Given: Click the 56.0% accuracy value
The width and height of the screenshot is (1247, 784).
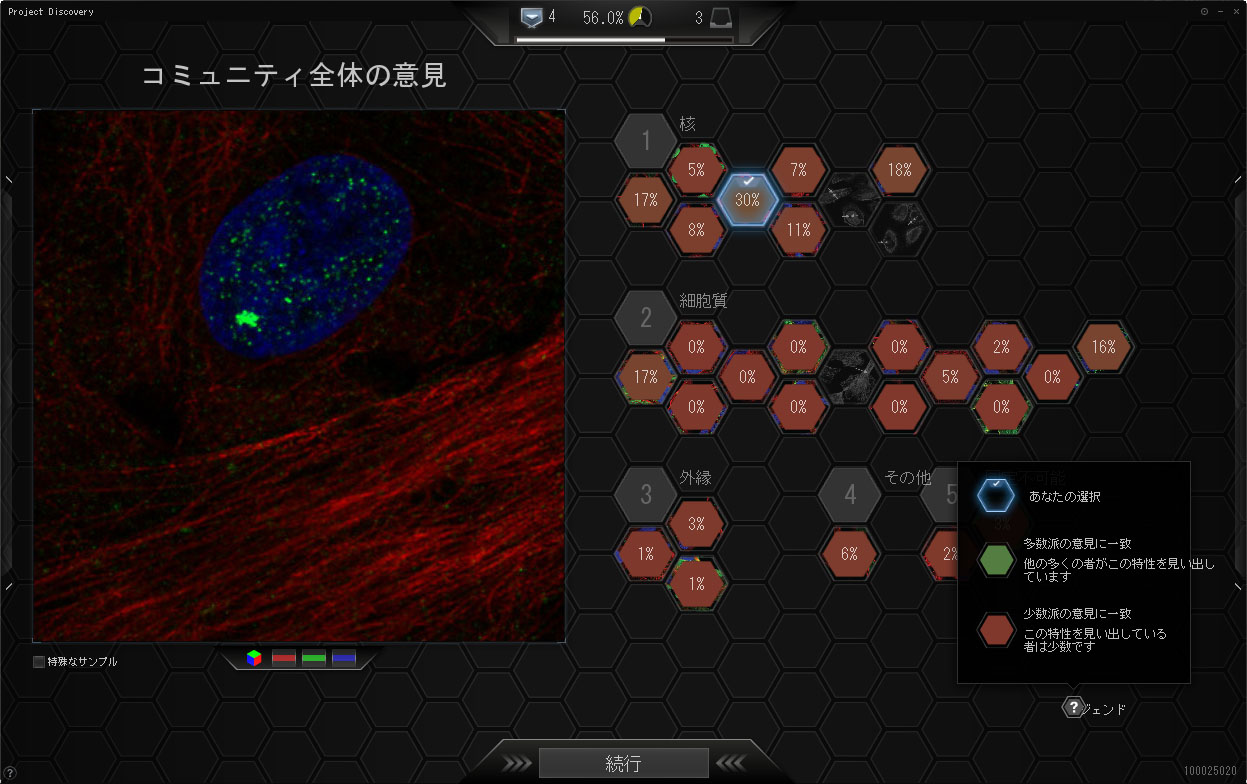Looking at the screenshot, I should point(603,18).
